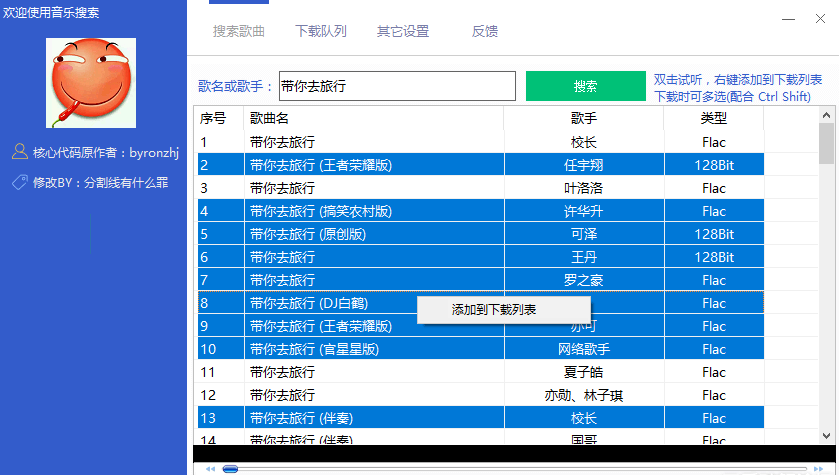Click the song list vertical scrollbar thumb
Screen dimensions: 839x475
point(826,143)
